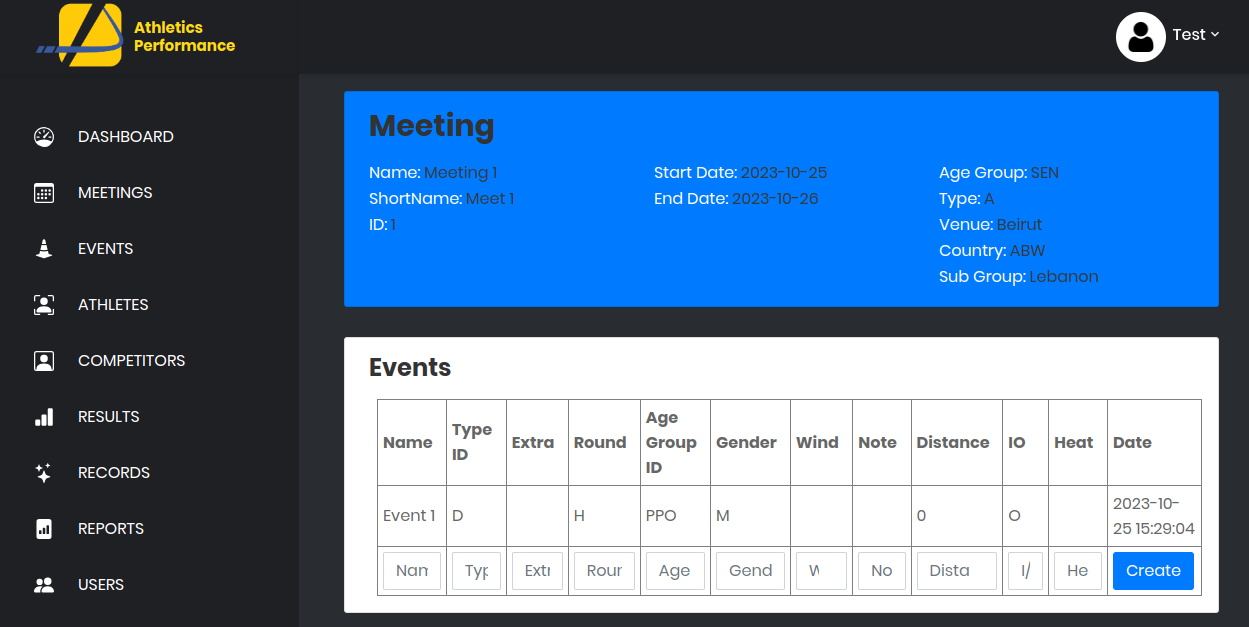Focus the new event Name field
1249x627 pixels.
412,571
